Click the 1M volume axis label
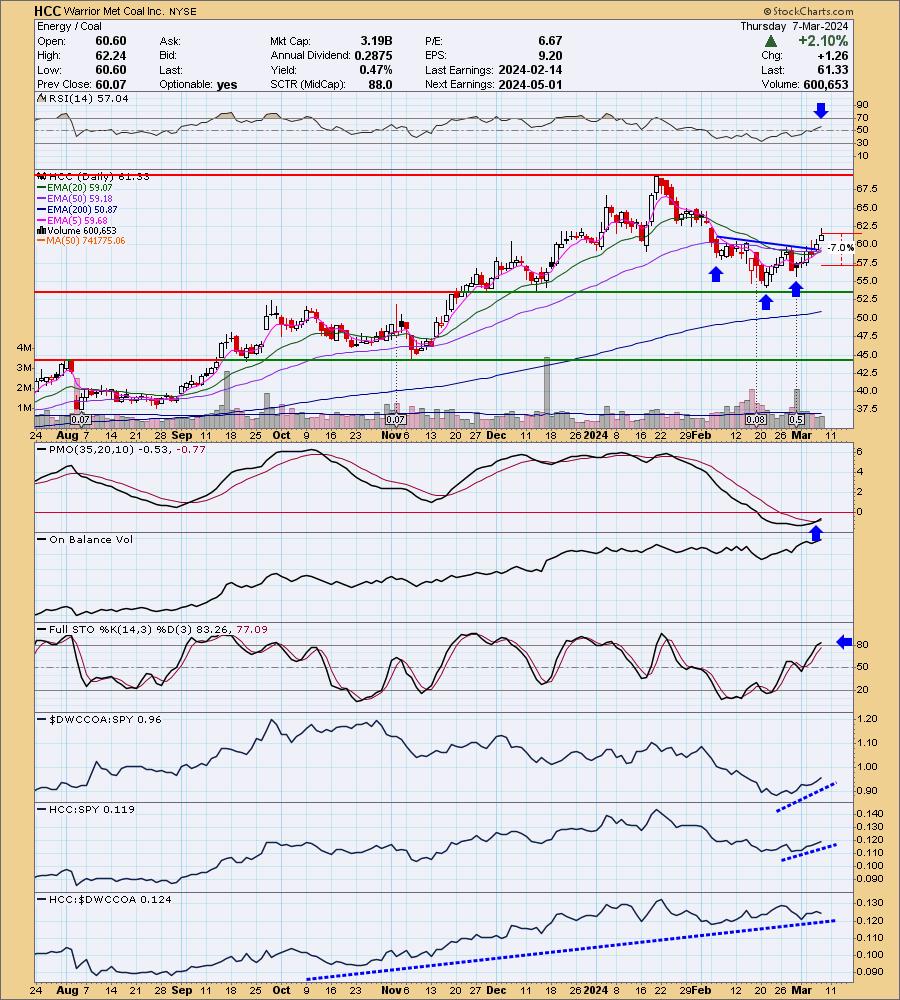900x1000 pixels. click(x=24, y=408)
